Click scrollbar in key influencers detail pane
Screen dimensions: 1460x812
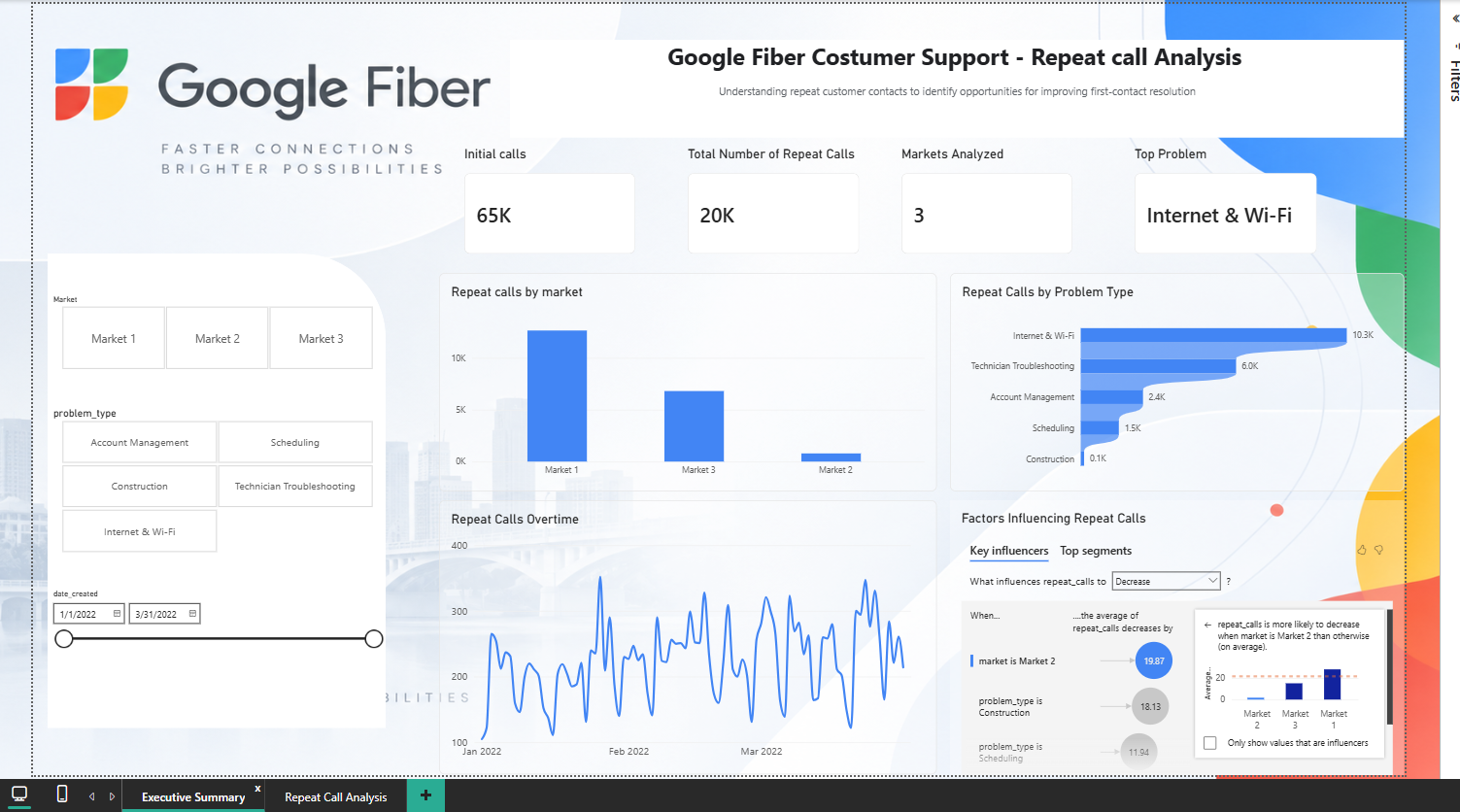point(1390,667)
